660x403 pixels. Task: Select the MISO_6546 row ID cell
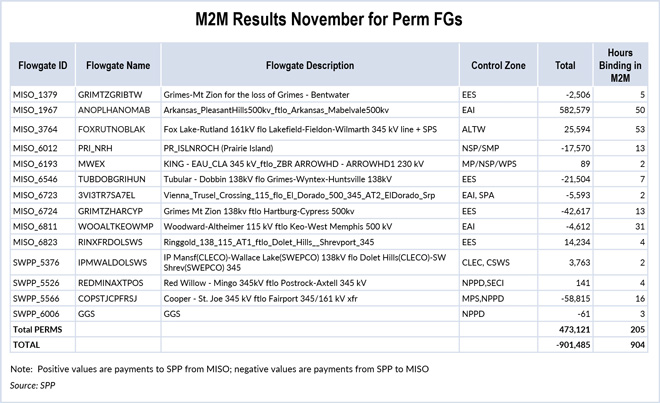38,178
